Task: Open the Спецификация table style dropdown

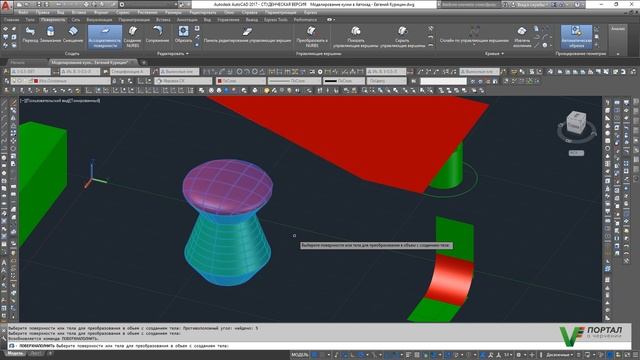Action: tap(130, 71)
